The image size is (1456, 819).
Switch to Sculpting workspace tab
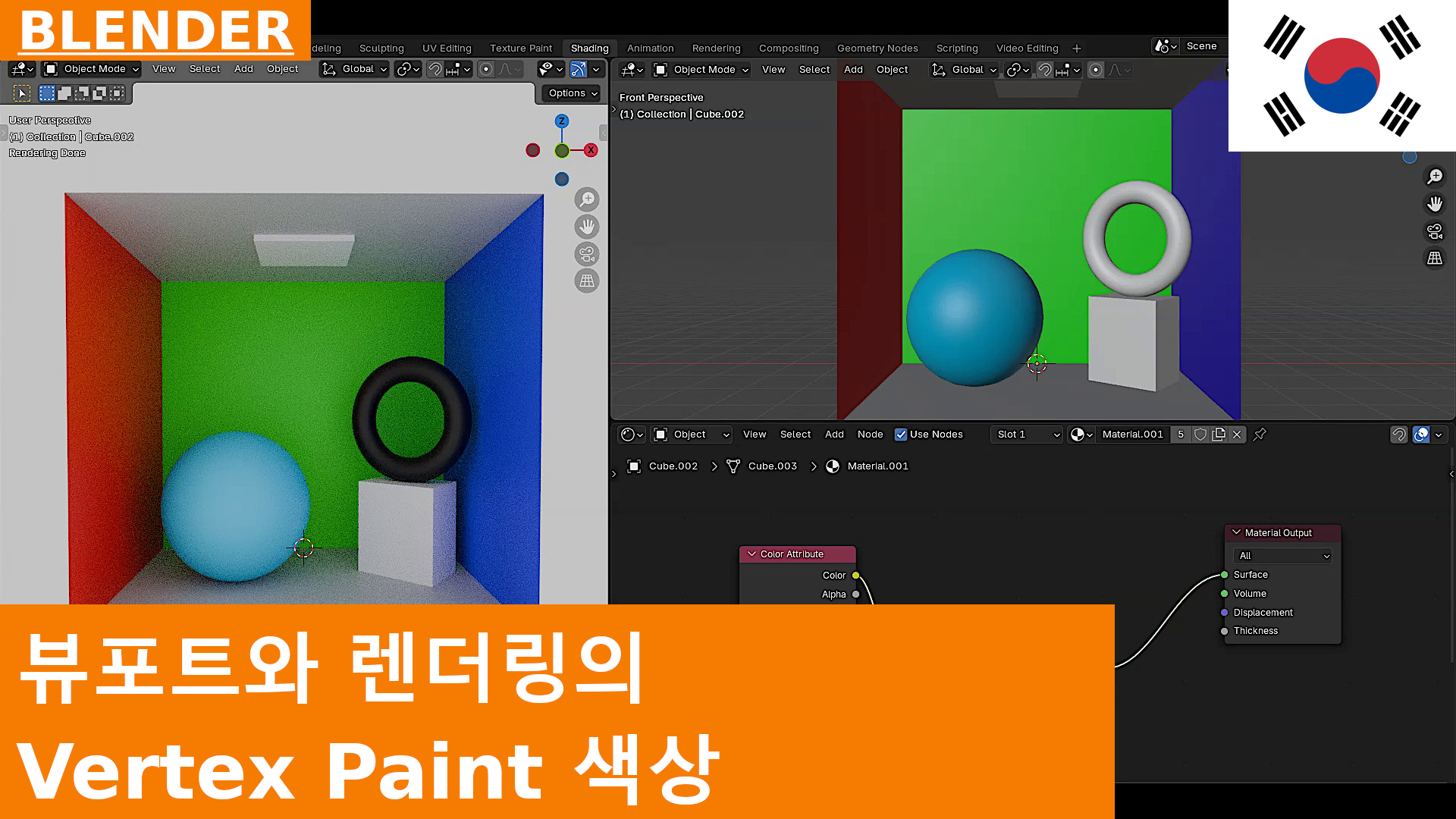(x=381, y=49)
